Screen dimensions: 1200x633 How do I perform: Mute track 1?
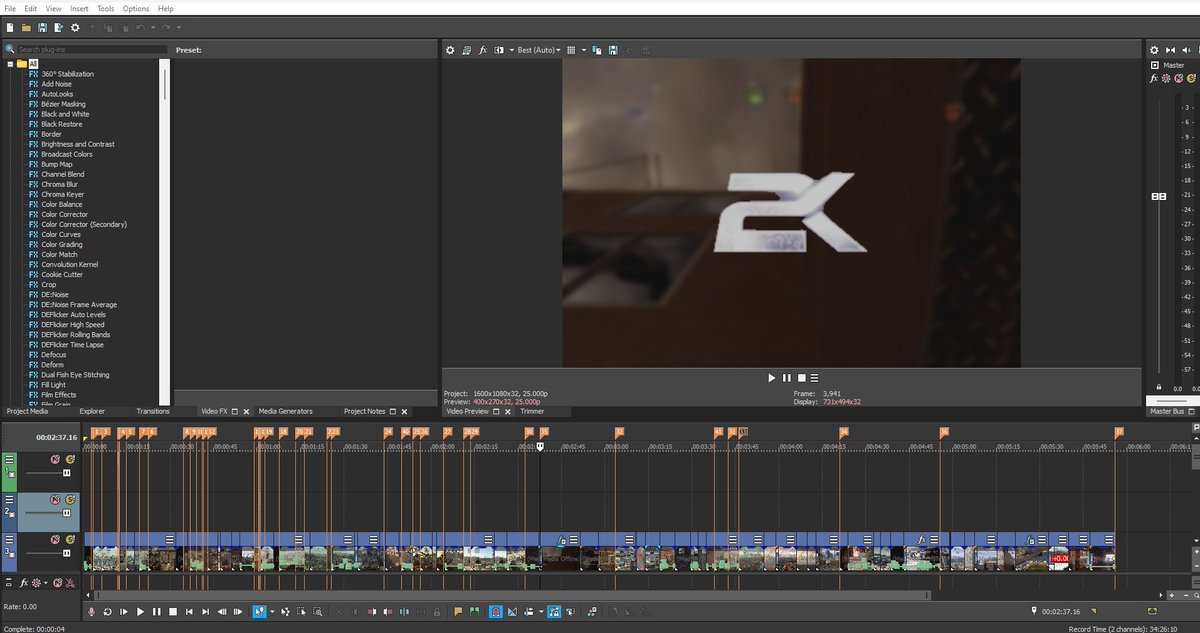tap(54, 459)
